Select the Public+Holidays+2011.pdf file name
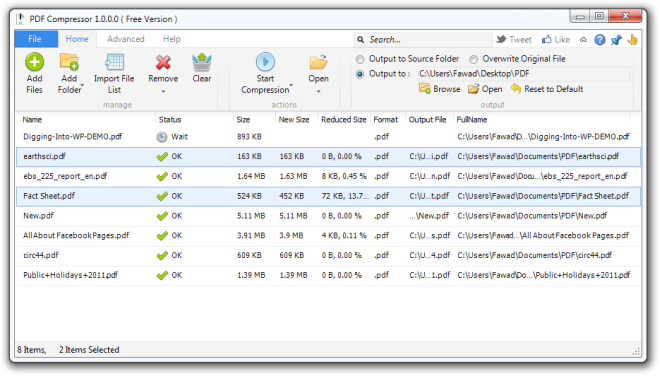The image size is (660, 376). pyautogui.click(x=71, y=275)
